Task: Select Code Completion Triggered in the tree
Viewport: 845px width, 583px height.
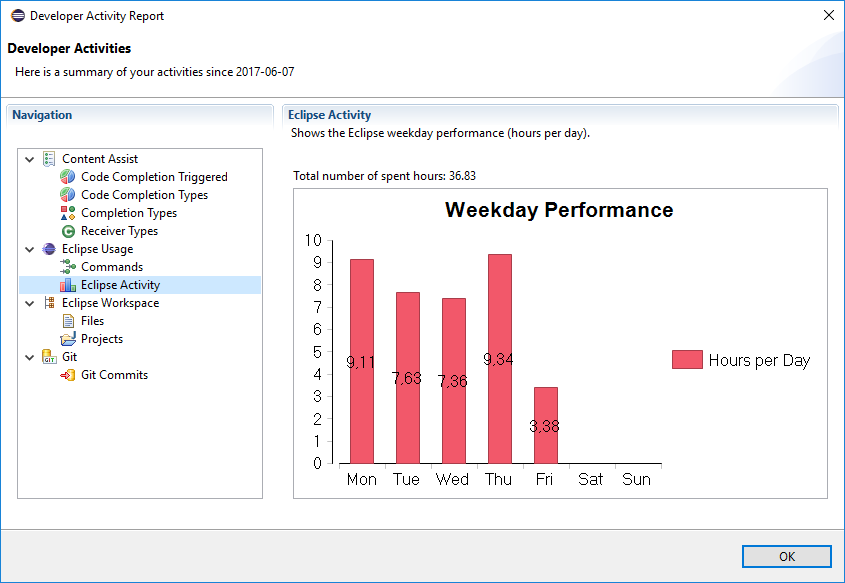Action: coord(154,177)
